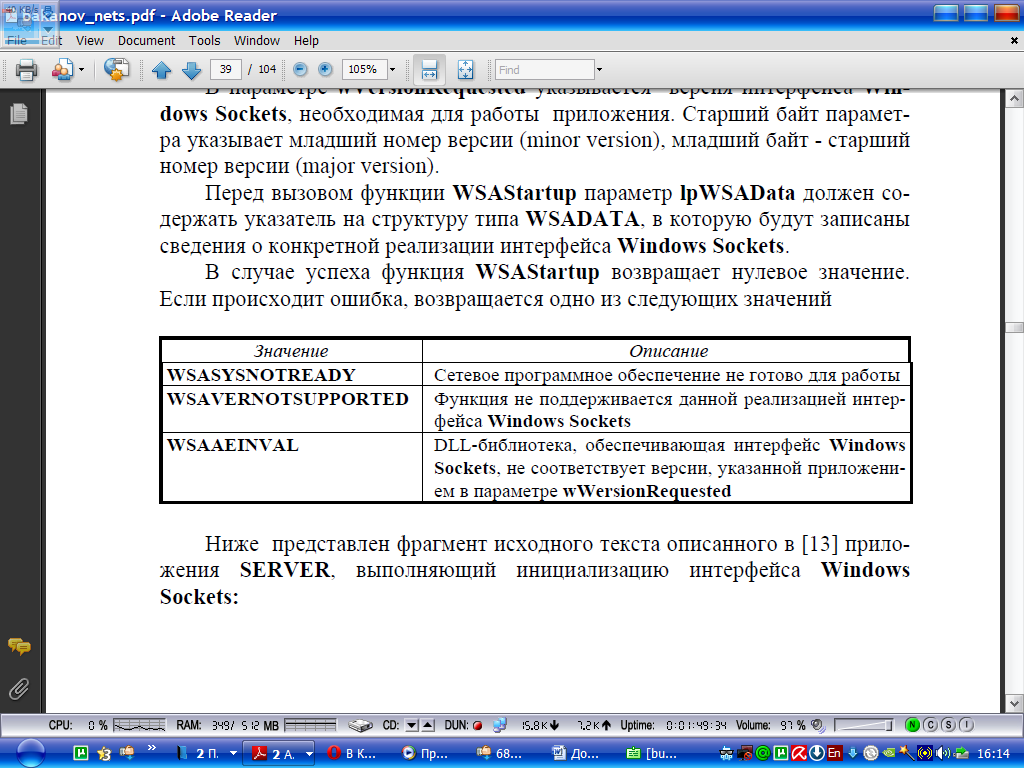Open the zoom level dropdown arrow
1024x768 pixels.
point(392,69)
